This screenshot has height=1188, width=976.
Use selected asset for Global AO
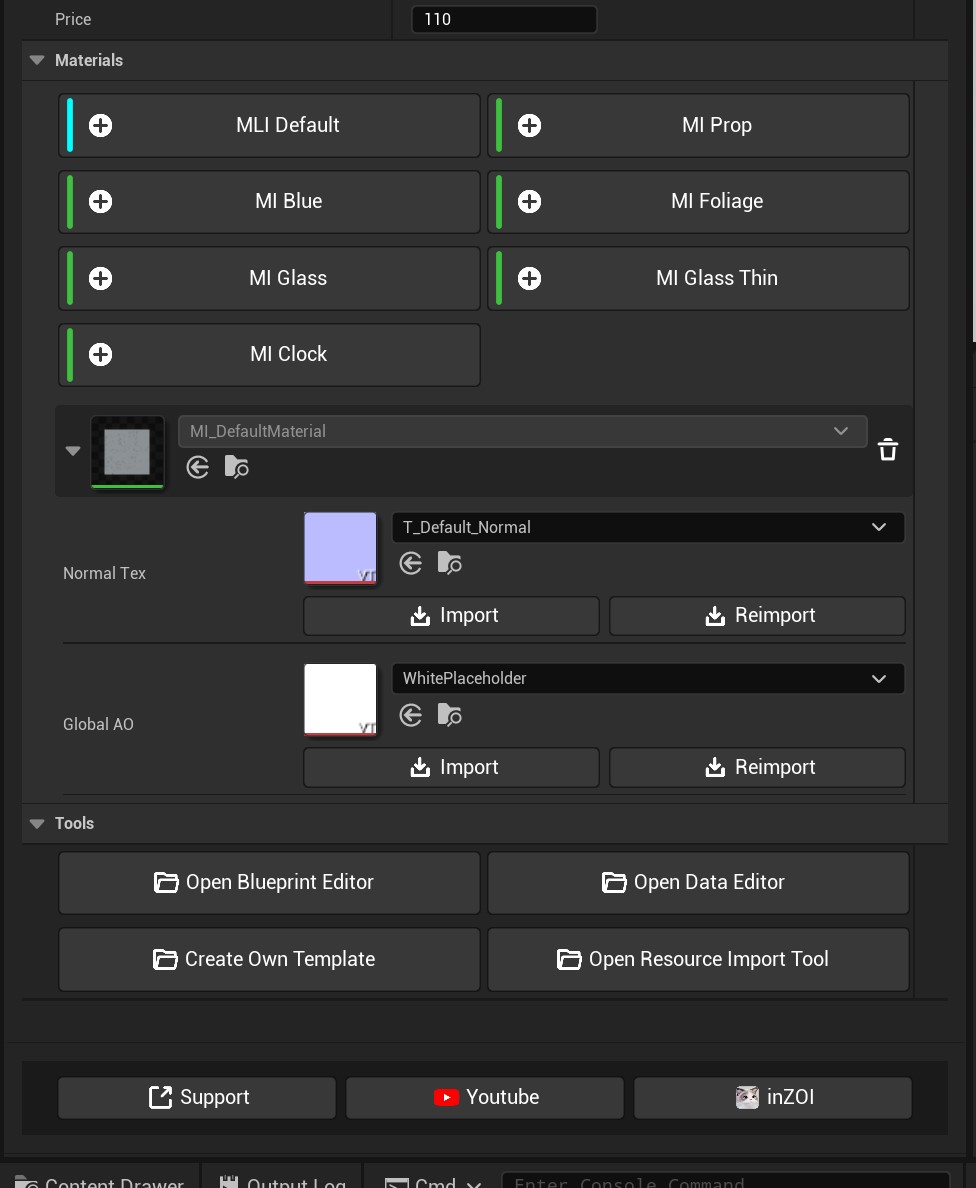tap(411, 715)
